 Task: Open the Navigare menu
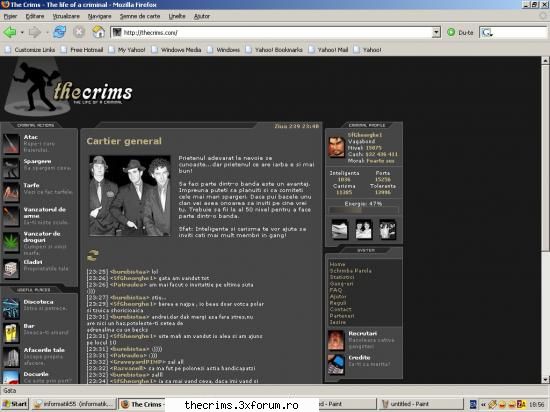click(x=100, y=16)
